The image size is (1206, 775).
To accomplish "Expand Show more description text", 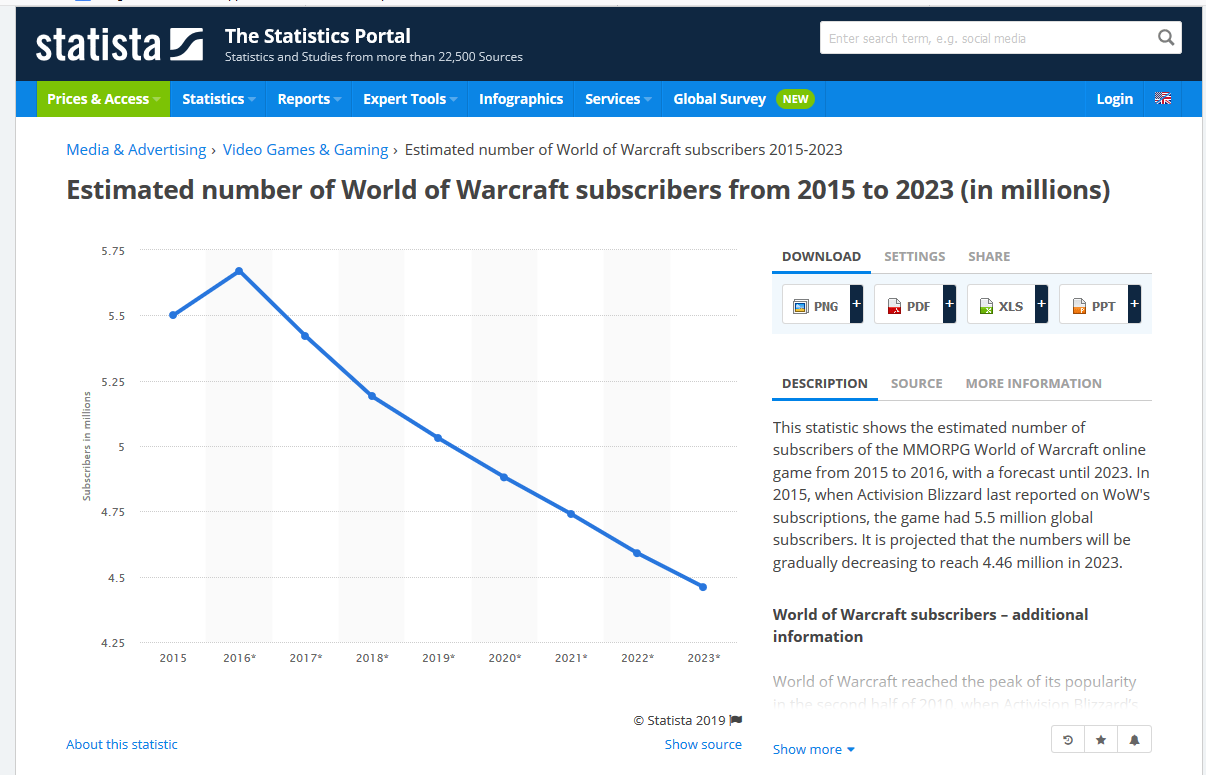I will click(x=813, y=749).
